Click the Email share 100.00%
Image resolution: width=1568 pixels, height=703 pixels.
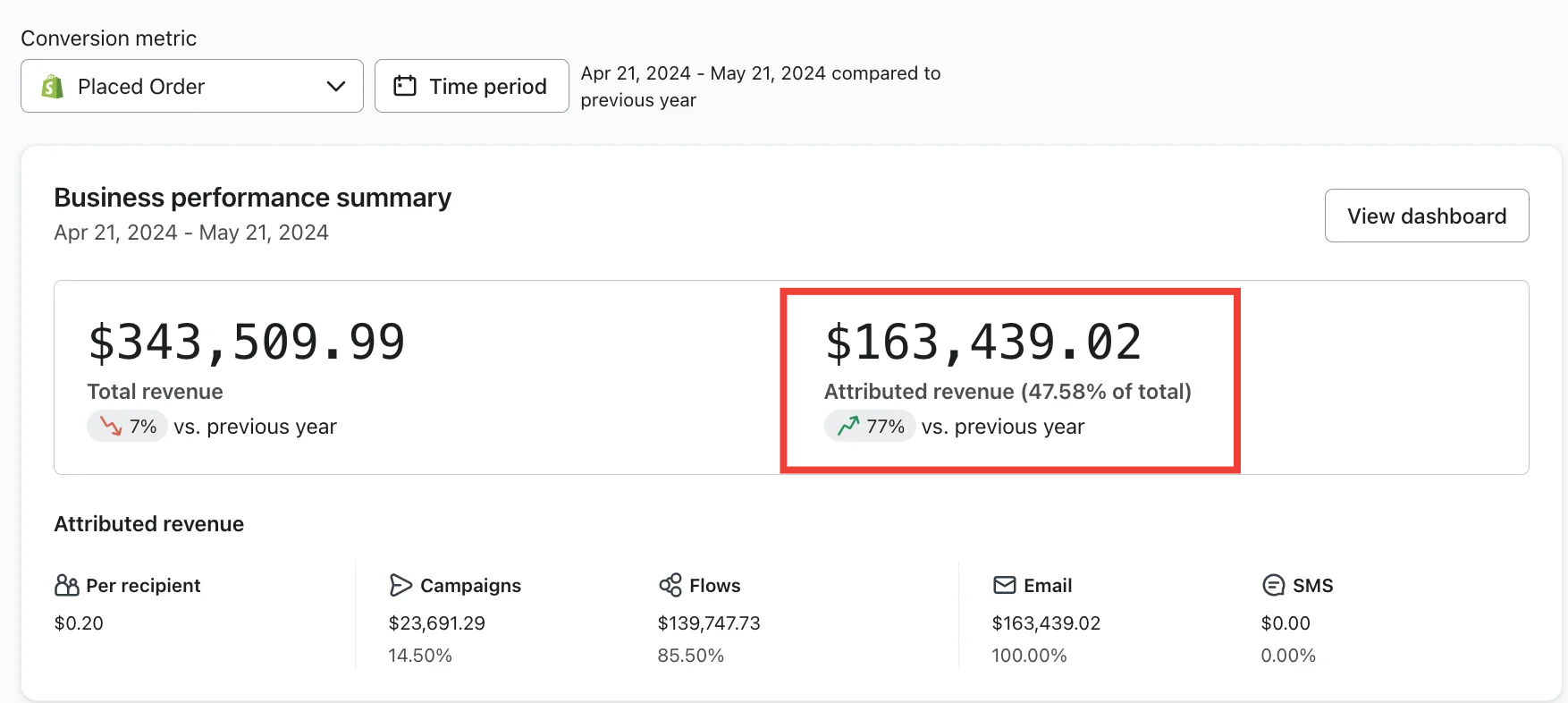1030,656
